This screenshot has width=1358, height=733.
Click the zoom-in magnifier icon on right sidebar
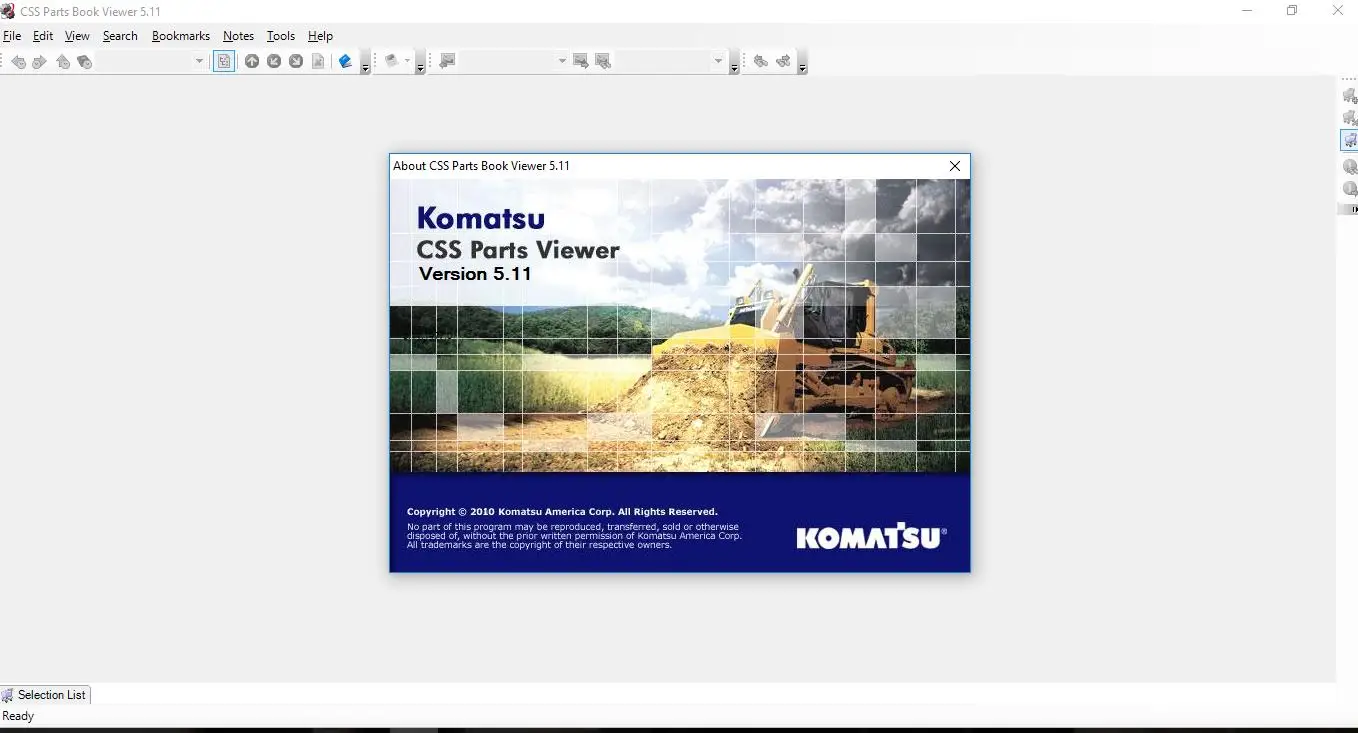[1349, 167]
